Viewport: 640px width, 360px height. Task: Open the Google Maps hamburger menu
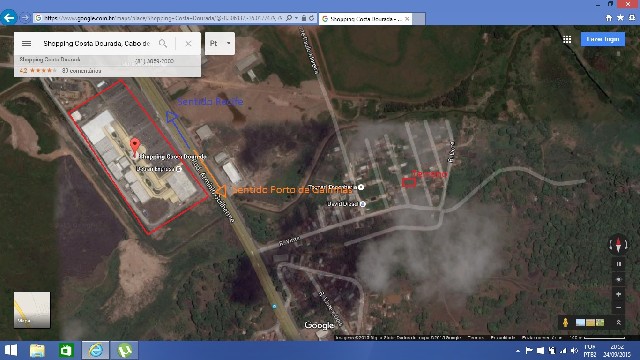[27, 43]
